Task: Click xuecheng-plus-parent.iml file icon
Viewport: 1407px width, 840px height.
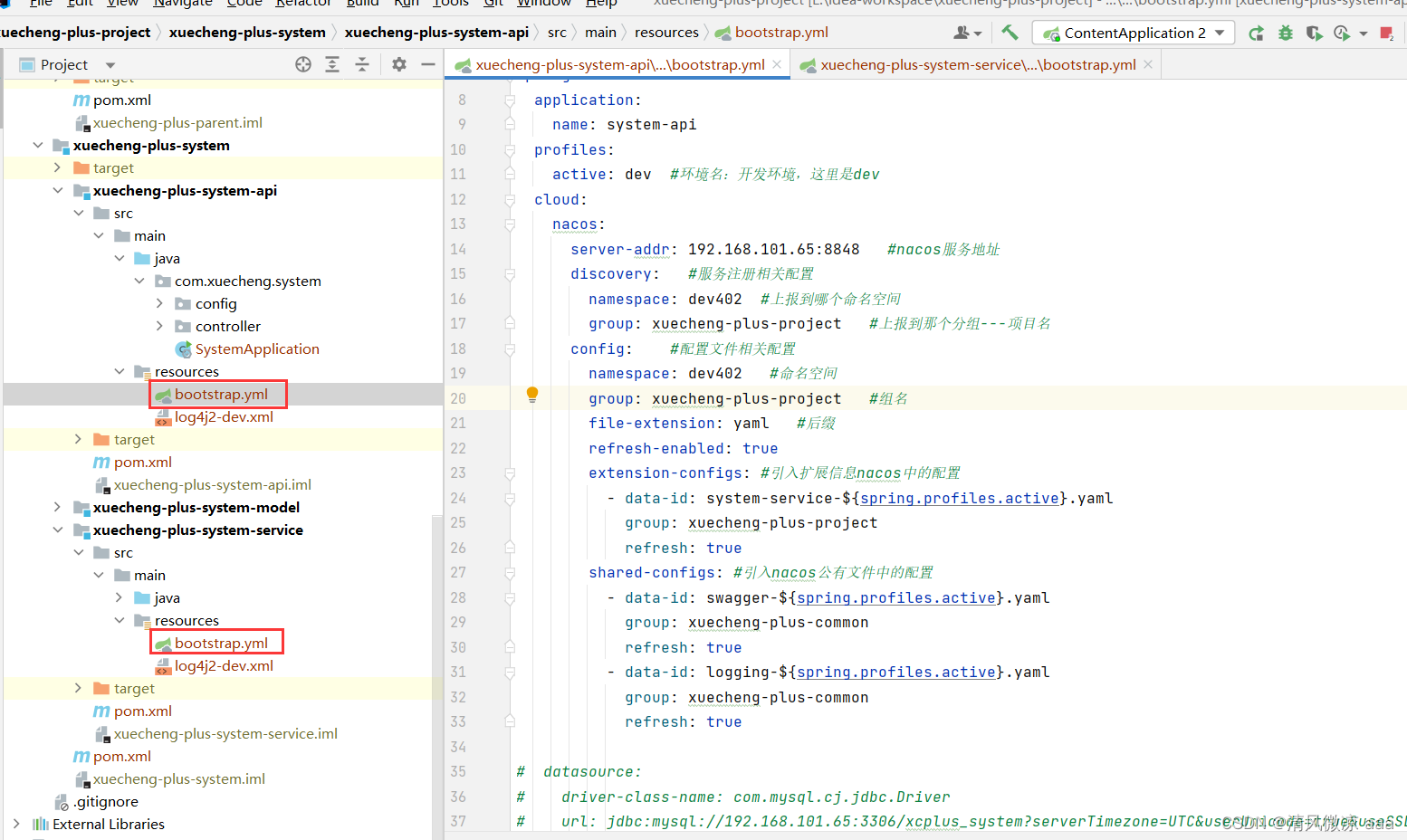Action: pyautogui.click(x=81, y=123)
